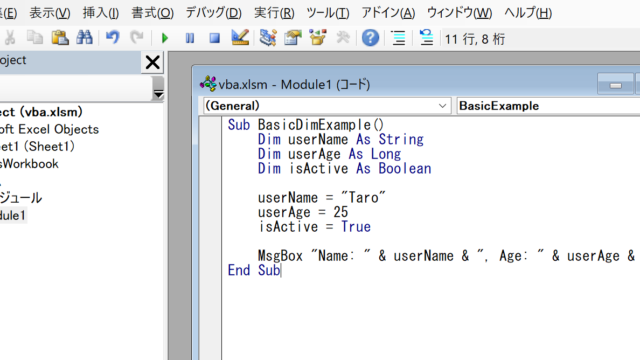Image resolution: width=640 pixels, height=360 pixels.
Task: Open the アドイン(A) menu
Action: click(388, 13)
